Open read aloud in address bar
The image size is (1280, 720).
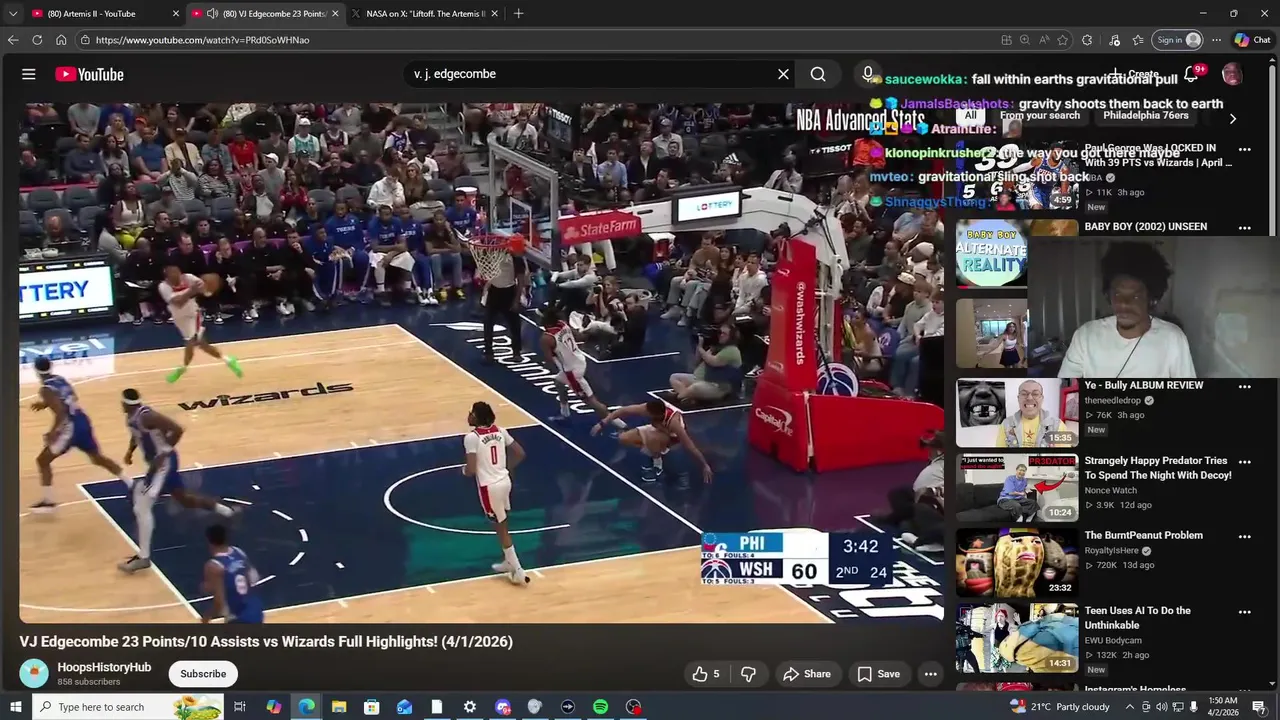tap(1043, 40)
